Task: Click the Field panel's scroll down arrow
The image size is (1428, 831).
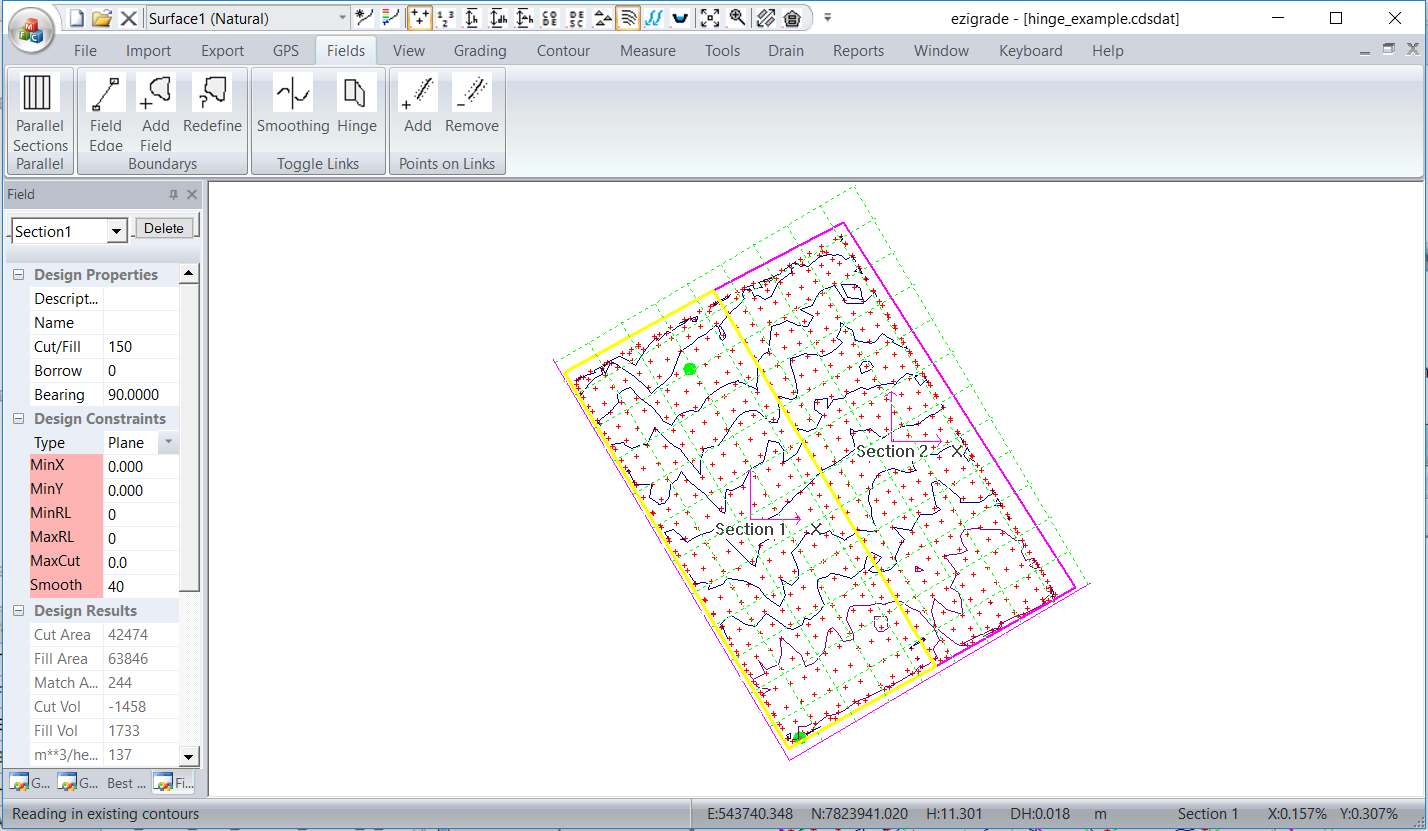Action: [x=189, y=756]
